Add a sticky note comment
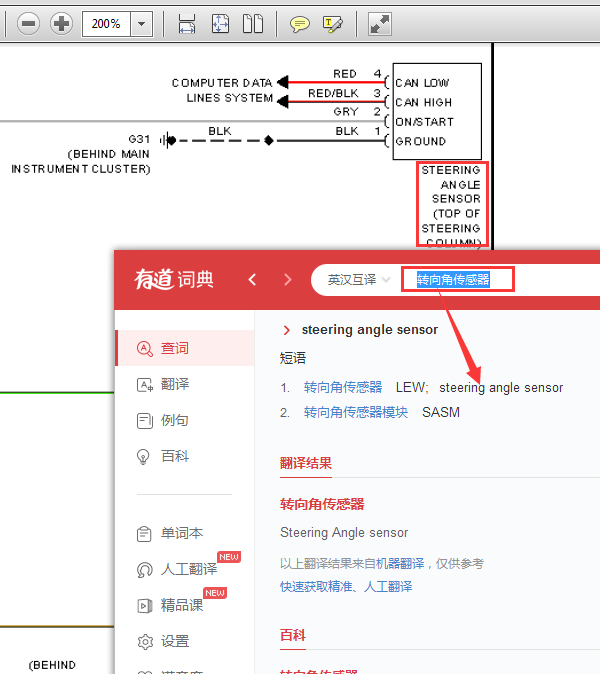600x674 pixels. (x=300, y=24)
